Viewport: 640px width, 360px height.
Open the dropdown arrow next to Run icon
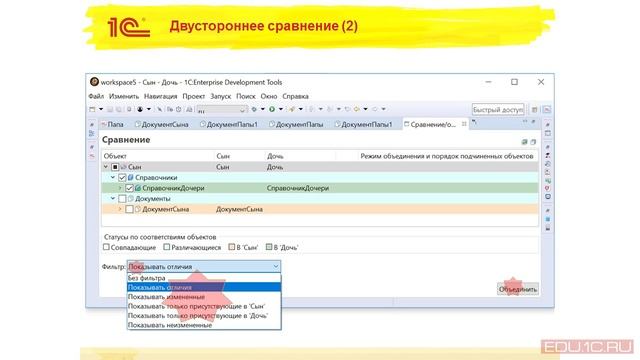(281, 109)
